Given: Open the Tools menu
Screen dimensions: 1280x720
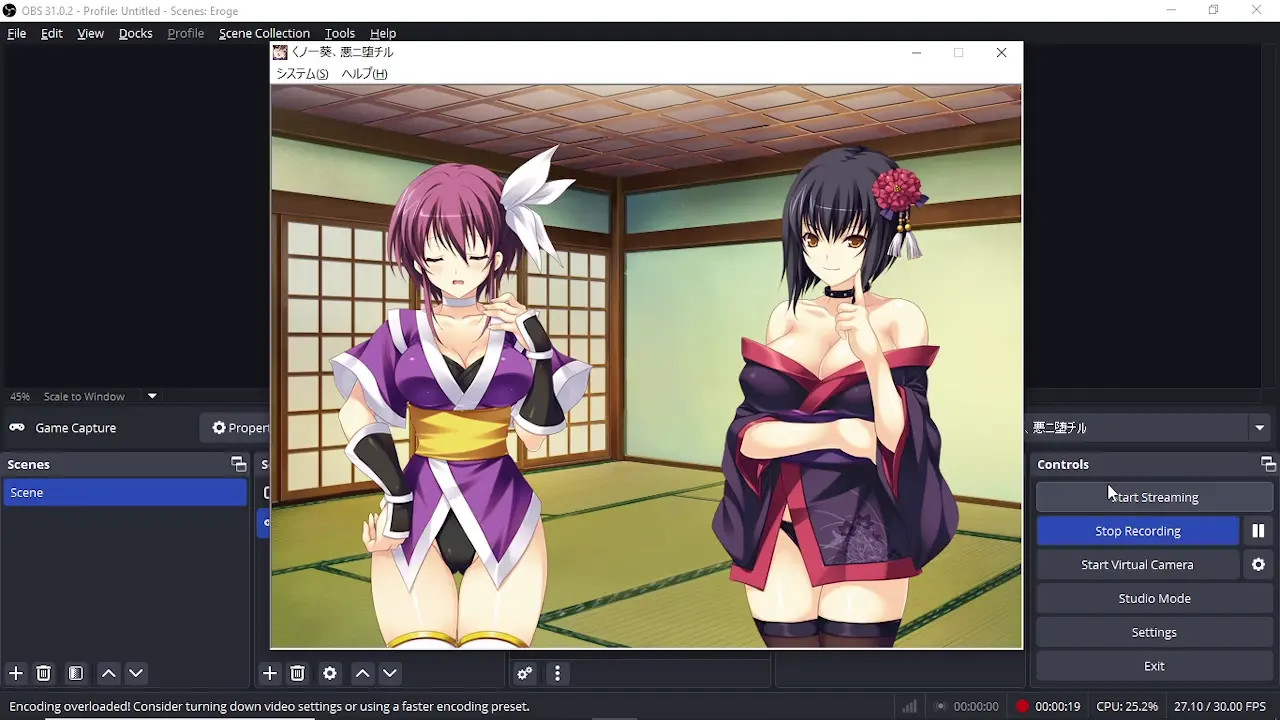Looking at the screenshot, I should tap(340, 33).
